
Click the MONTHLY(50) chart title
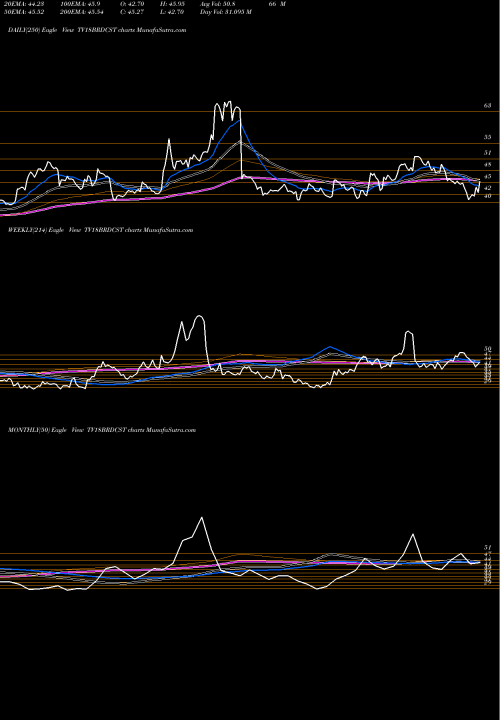point(102,430)
